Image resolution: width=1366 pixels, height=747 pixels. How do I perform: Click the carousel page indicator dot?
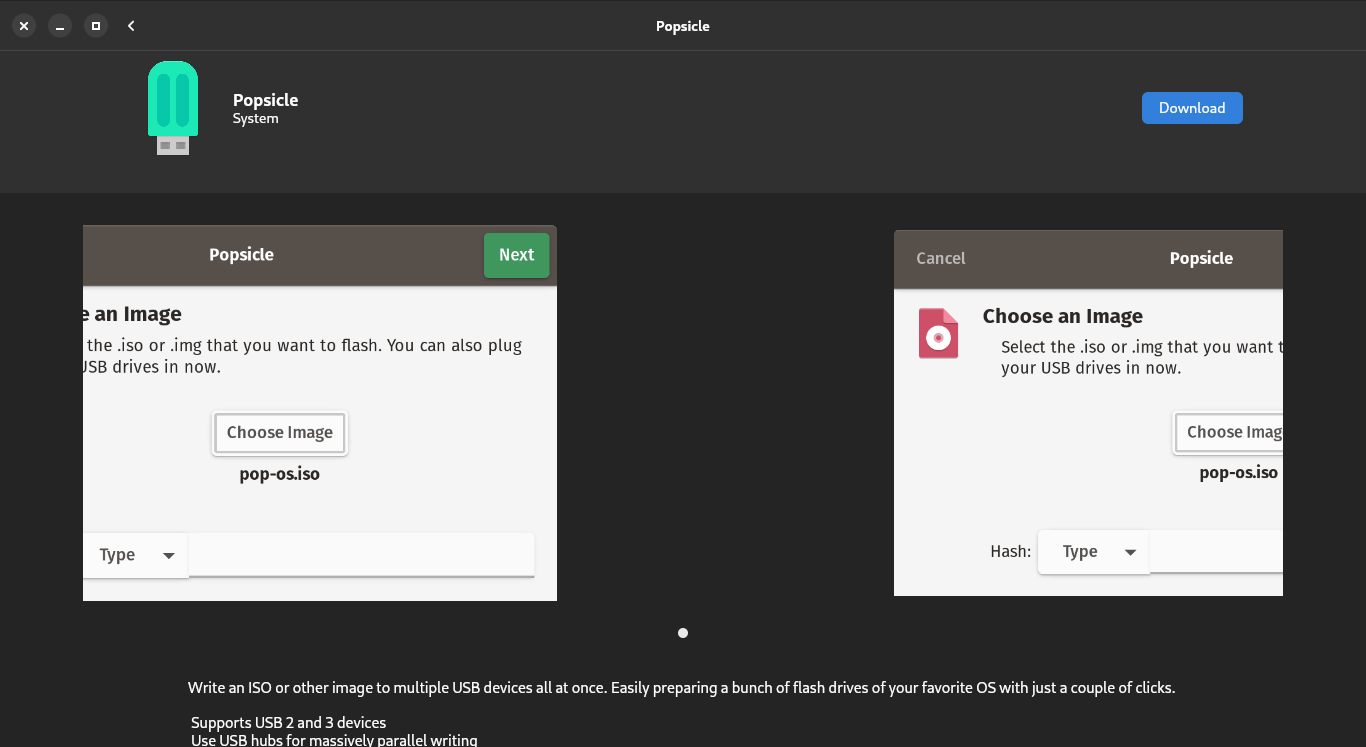[683, 632]
